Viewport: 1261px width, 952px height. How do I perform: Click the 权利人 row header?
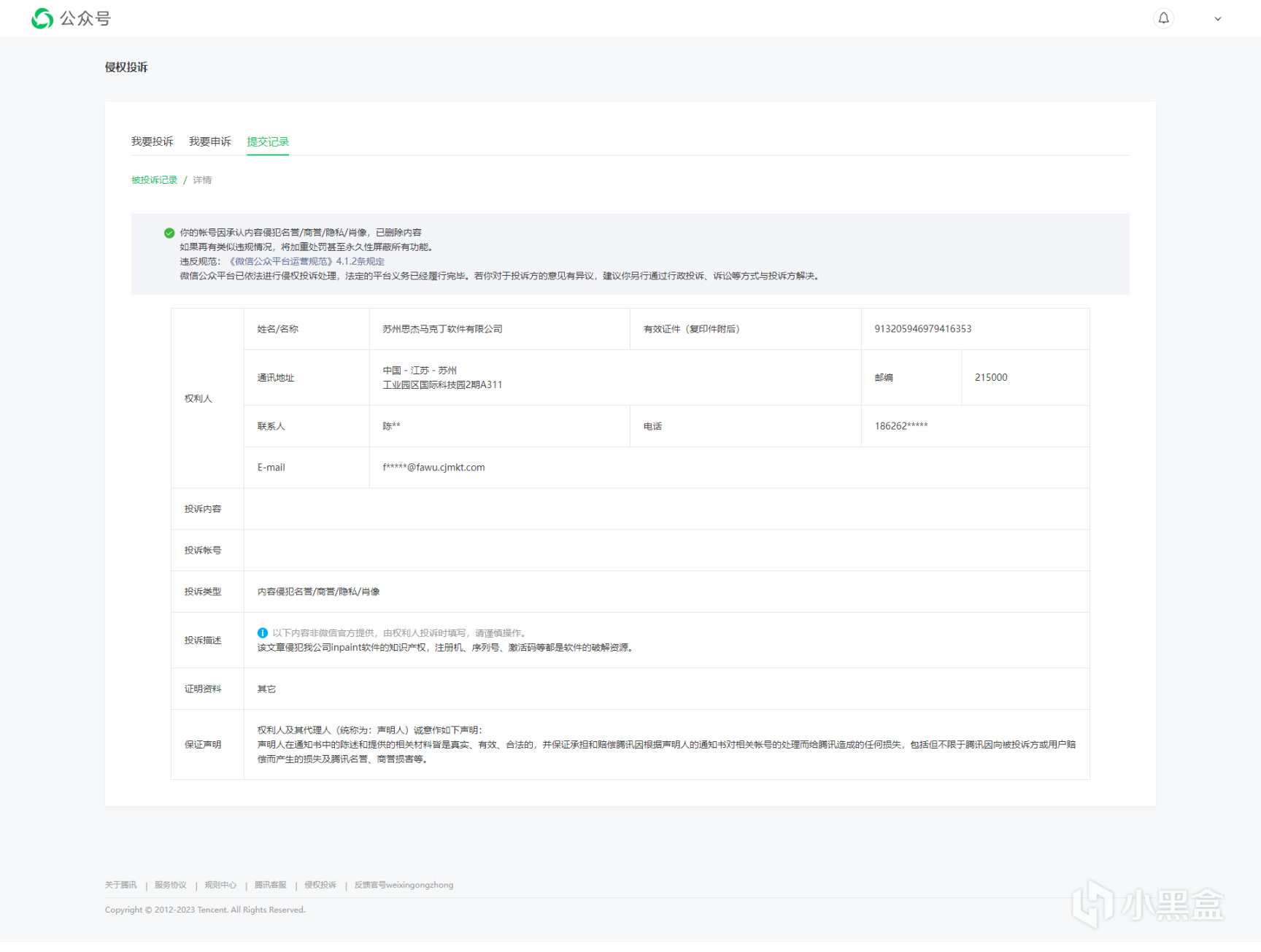198,398
